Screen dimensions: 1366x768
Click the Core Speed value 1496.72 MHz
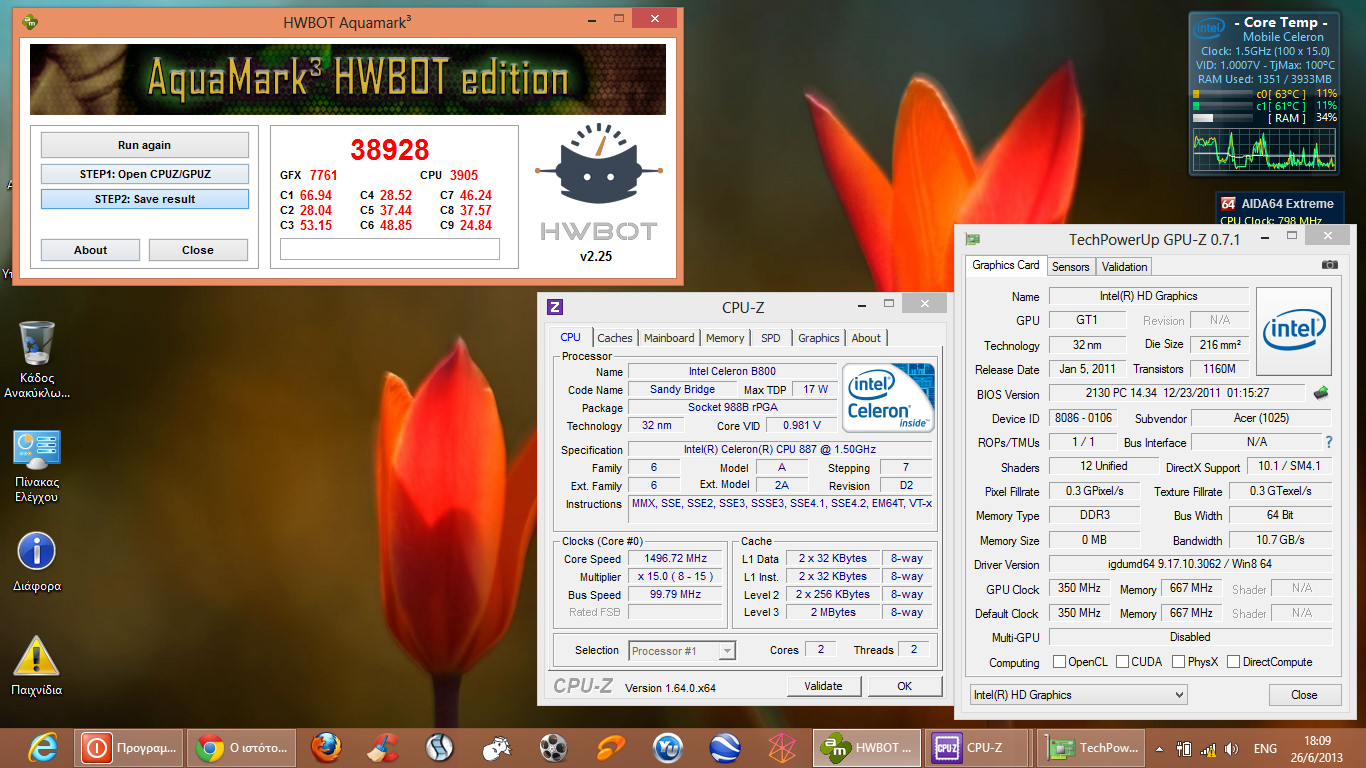click(677, 559)
